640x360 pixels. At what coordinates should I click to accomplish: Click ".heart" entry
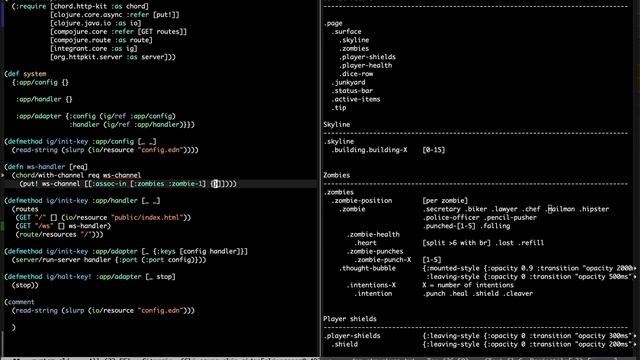coord(365,243)
